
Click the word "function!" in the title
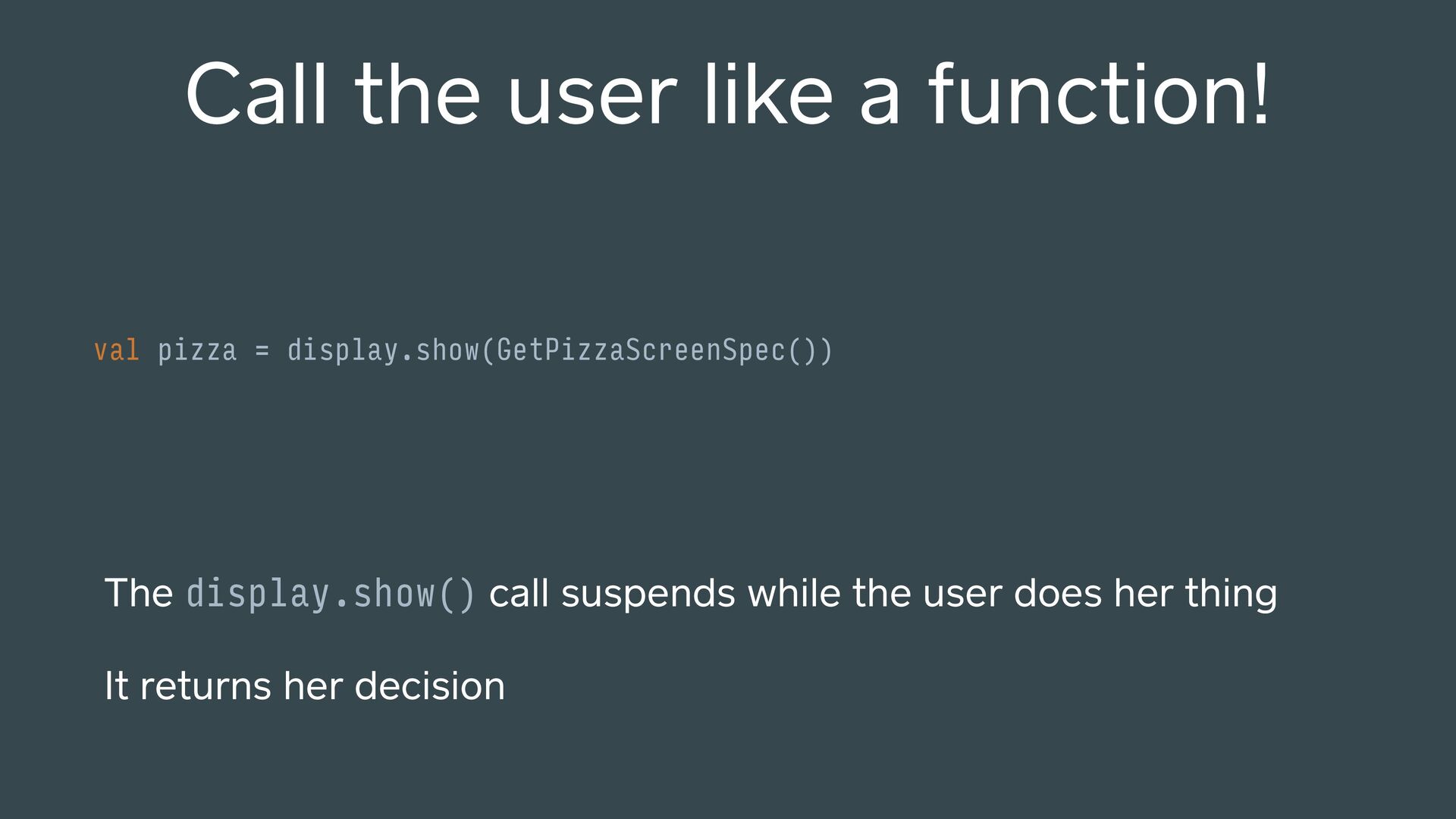coord(1099,94)
